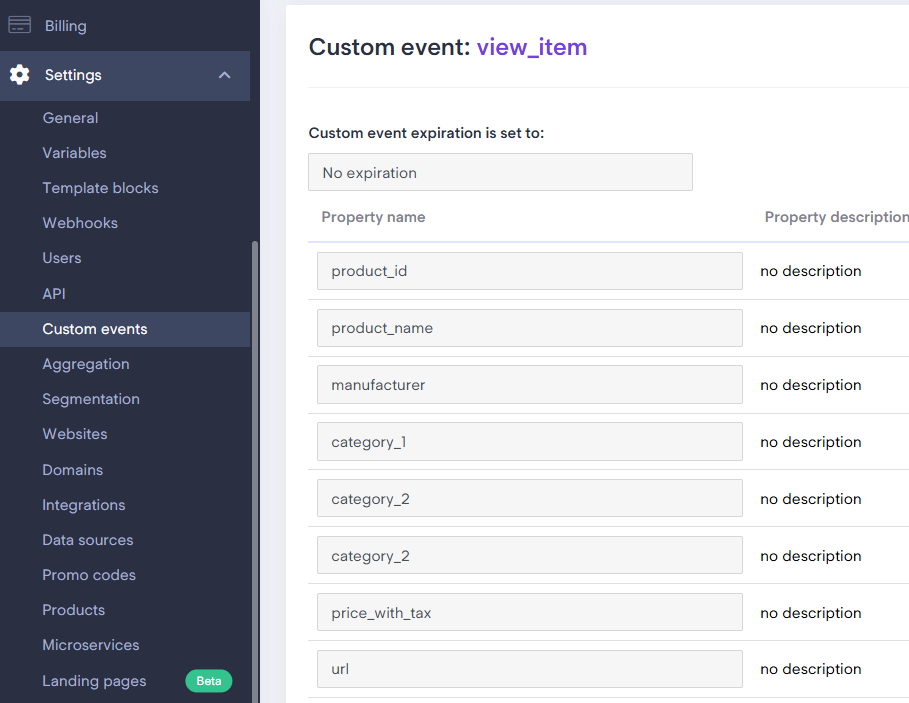The height and width of the screenshot is (703, 909).
Task: Open Integrations in the sidebar
Action: point(84,505)
